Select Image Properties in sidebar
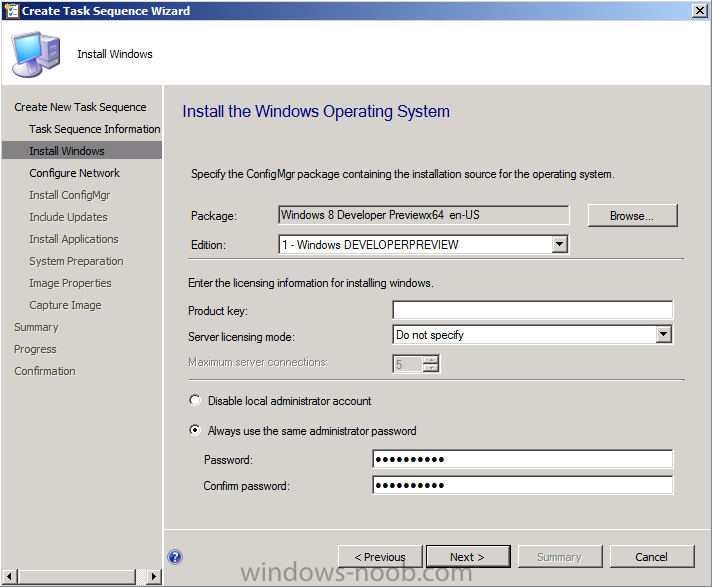Screen dimensions: 712x587 [70, 283]
